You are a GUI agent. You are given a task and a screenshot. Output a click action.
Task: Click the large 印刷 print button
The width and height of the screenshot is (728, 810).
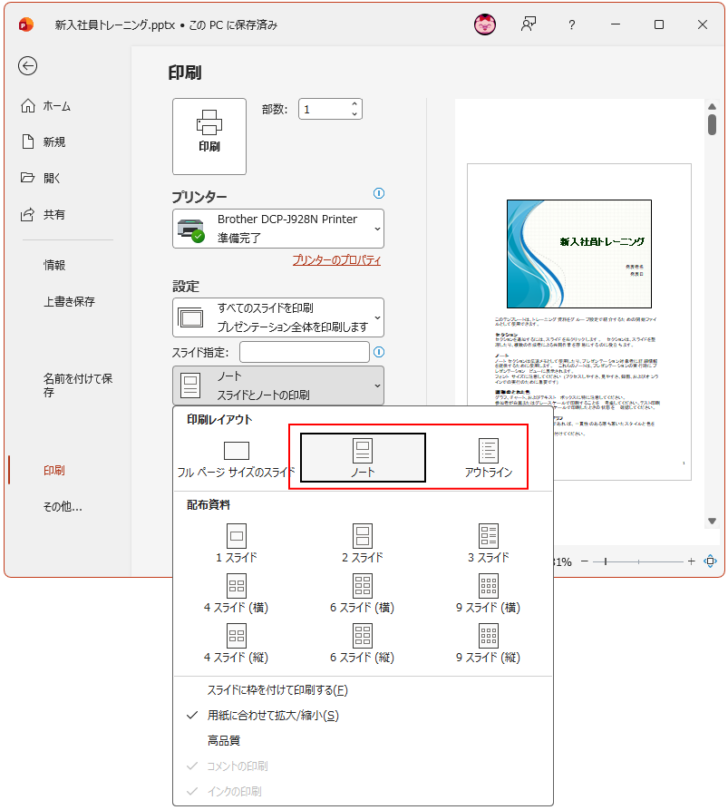click(x=209, y=136)
